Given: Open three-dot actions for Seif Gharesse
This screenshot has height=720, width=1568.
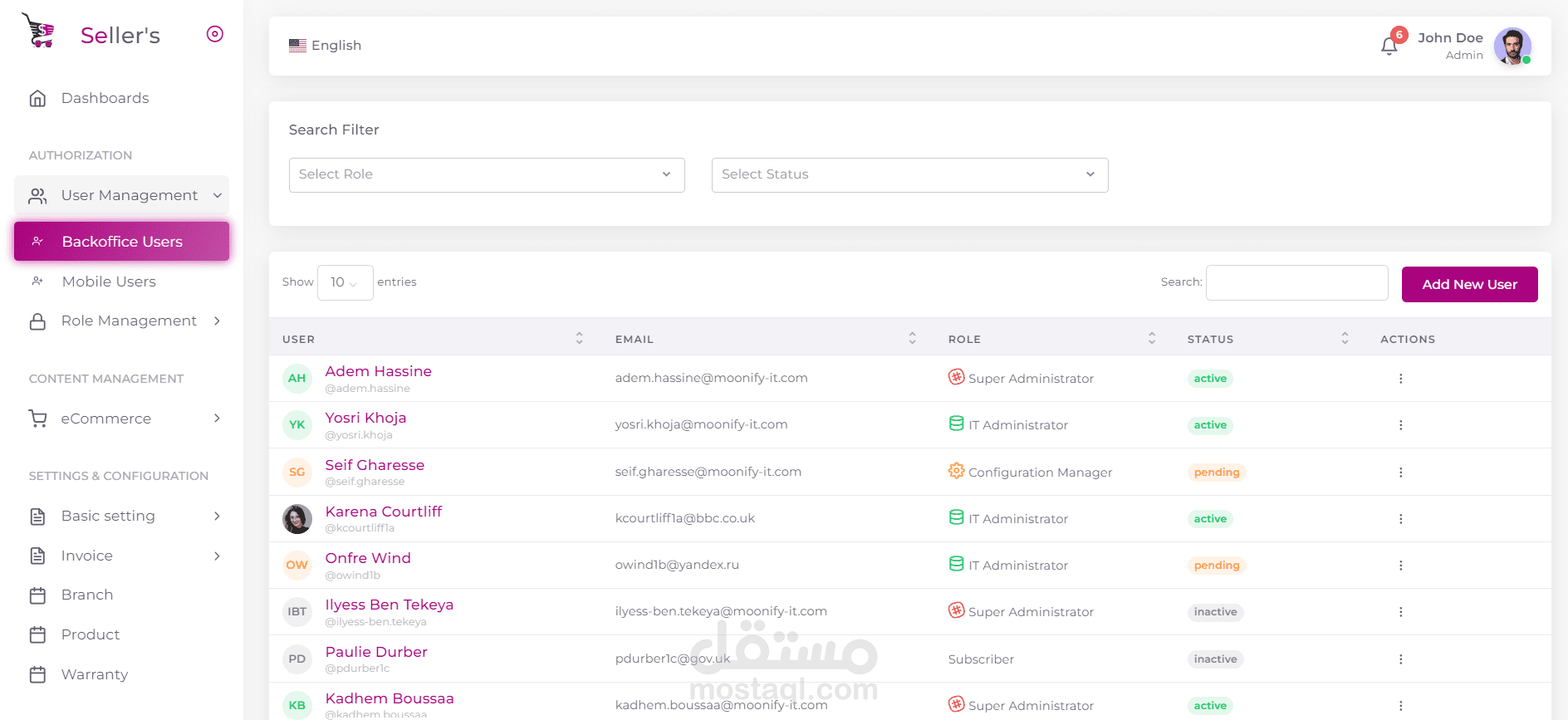Looking at the screenshot, I should click(1400, 473).
